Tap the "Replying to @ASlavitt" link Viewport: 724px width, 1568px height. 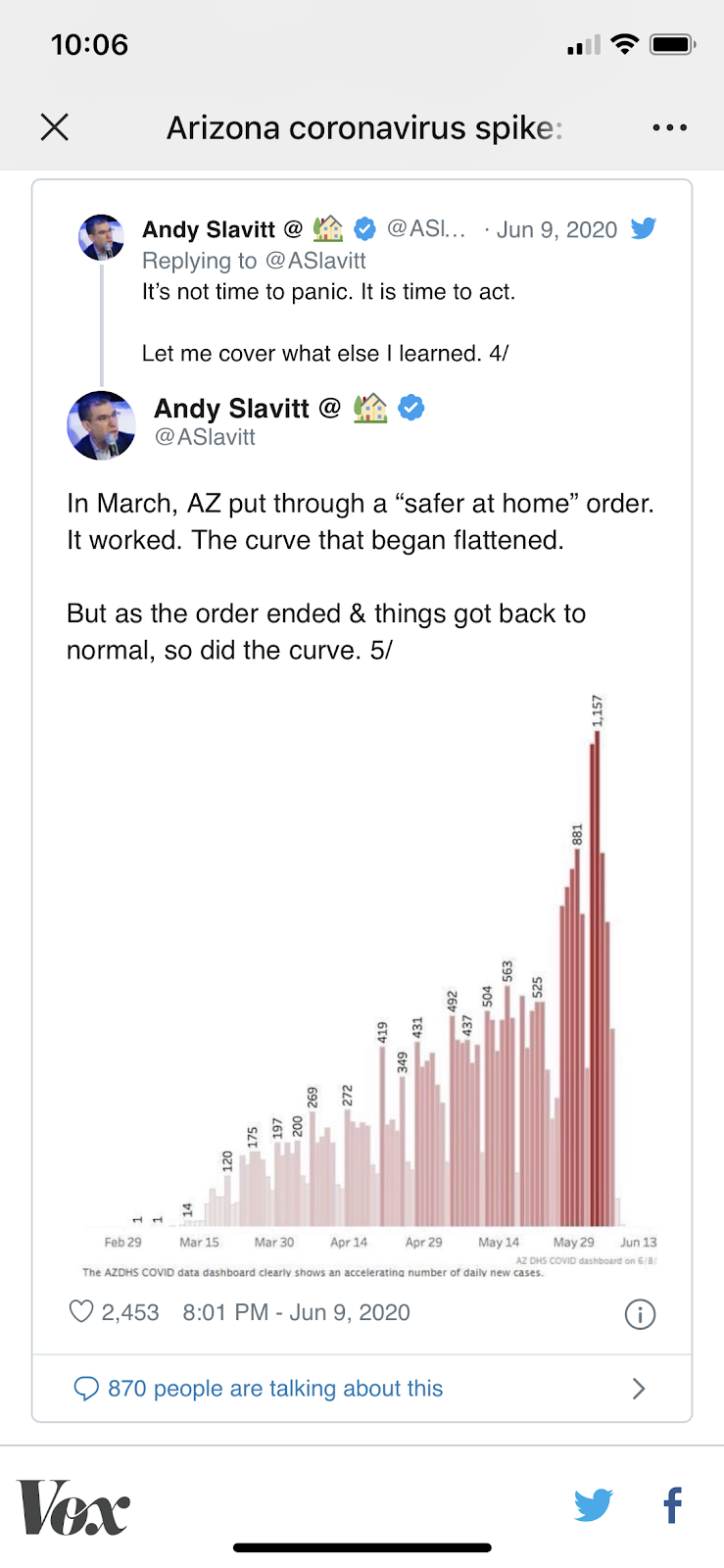click(x=254, y=261)
